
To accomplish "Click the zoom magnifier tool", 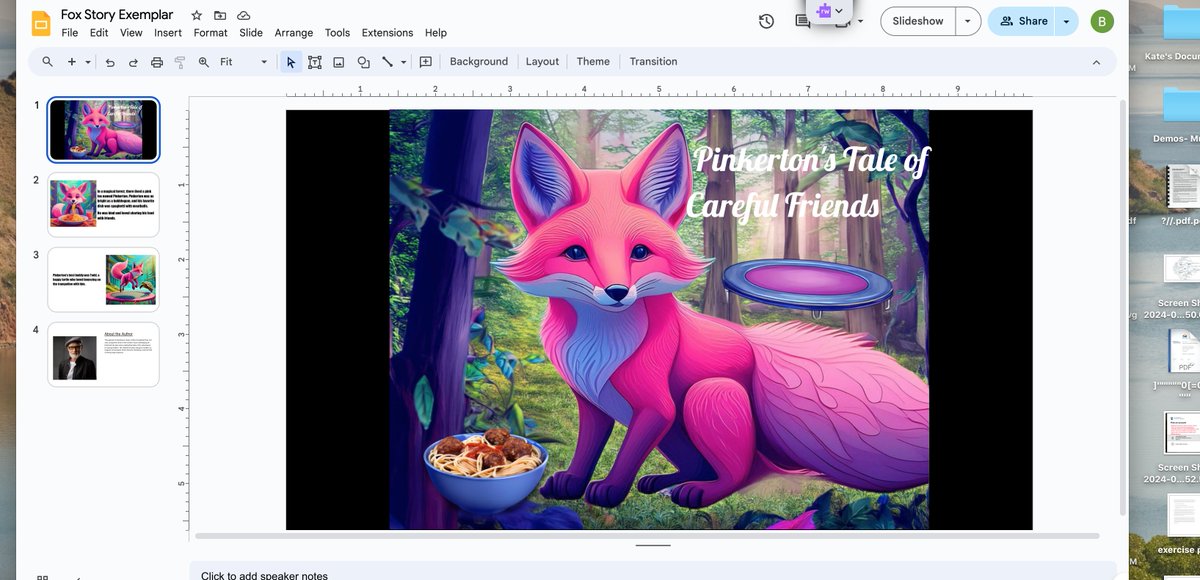I will tap(204, 62).
